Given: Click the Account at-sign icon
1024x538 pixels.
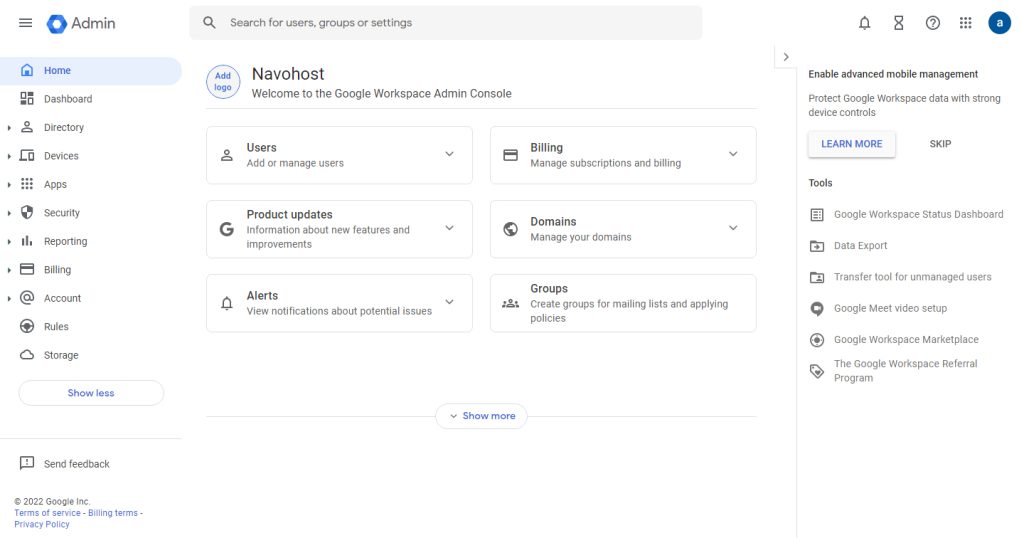Looking at the screenshot, I should (27, 298).
